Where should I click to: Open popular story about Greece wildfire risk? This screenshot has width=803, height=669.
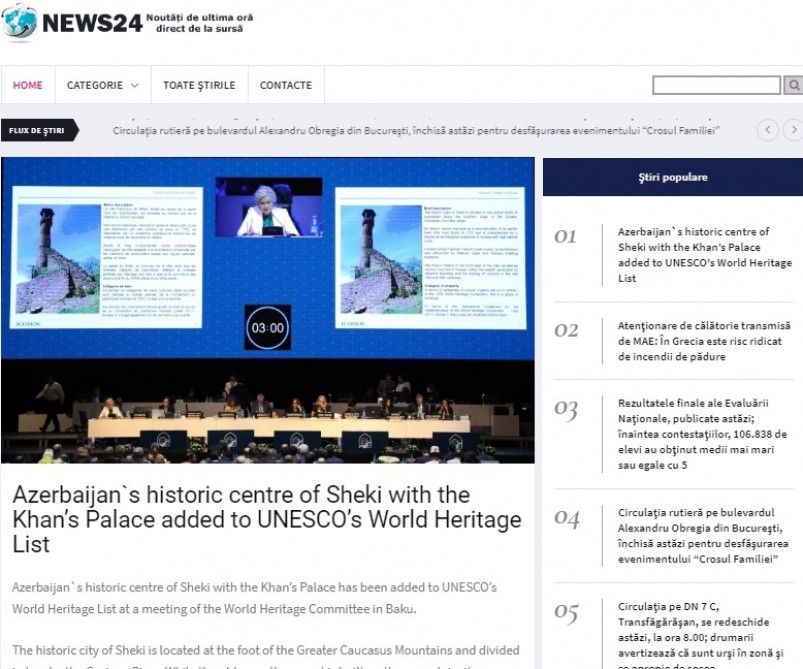704,341
